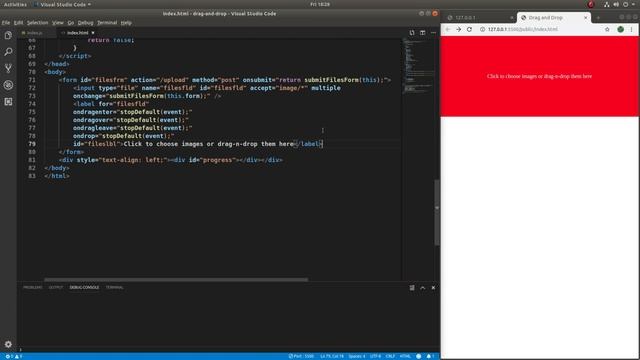Close the bottom panel
This screenshot has height=360, width=640.
[433, 288]
